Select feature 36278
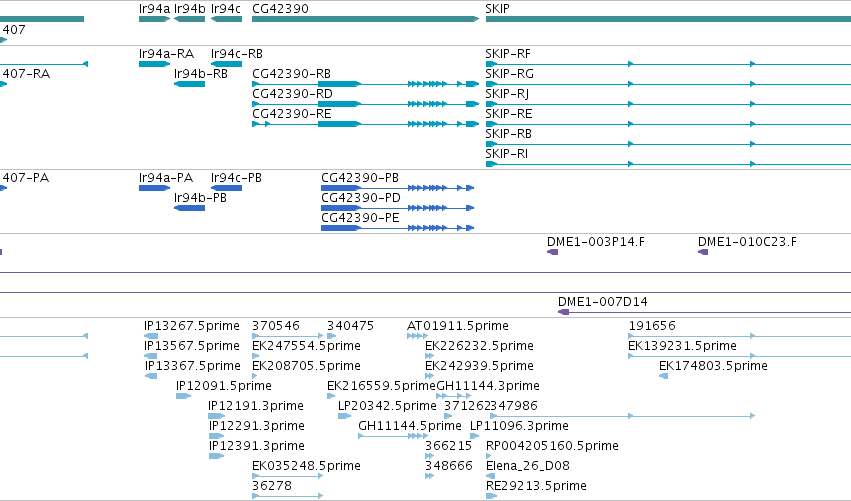 [x=288, y=496]
